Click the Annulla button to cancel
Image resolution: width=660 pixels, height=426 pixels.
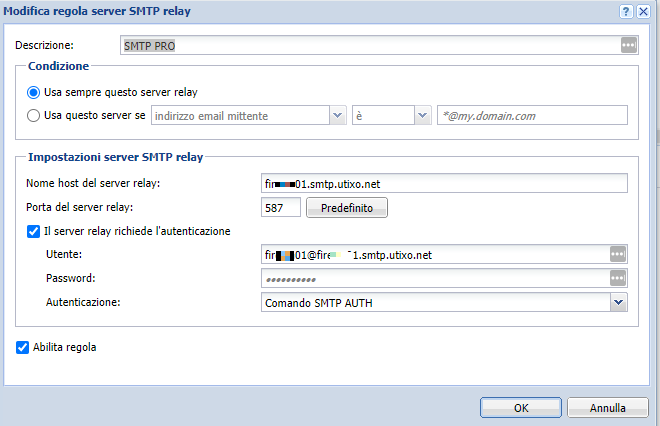coord(607,408)
